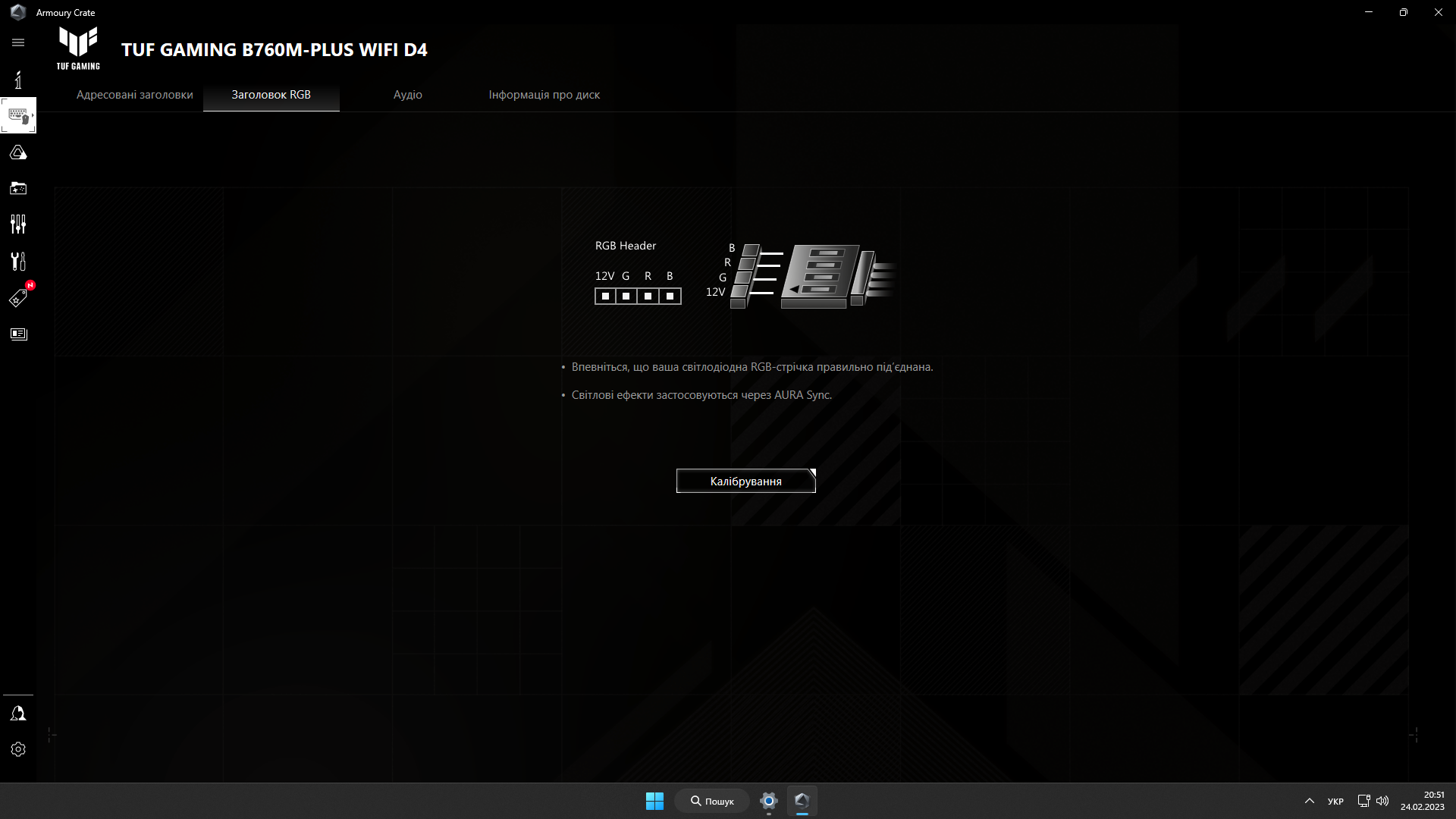Screen dimensions: 1456x819
Task: Select the Device keyboard icon
Action: point(18,116)
